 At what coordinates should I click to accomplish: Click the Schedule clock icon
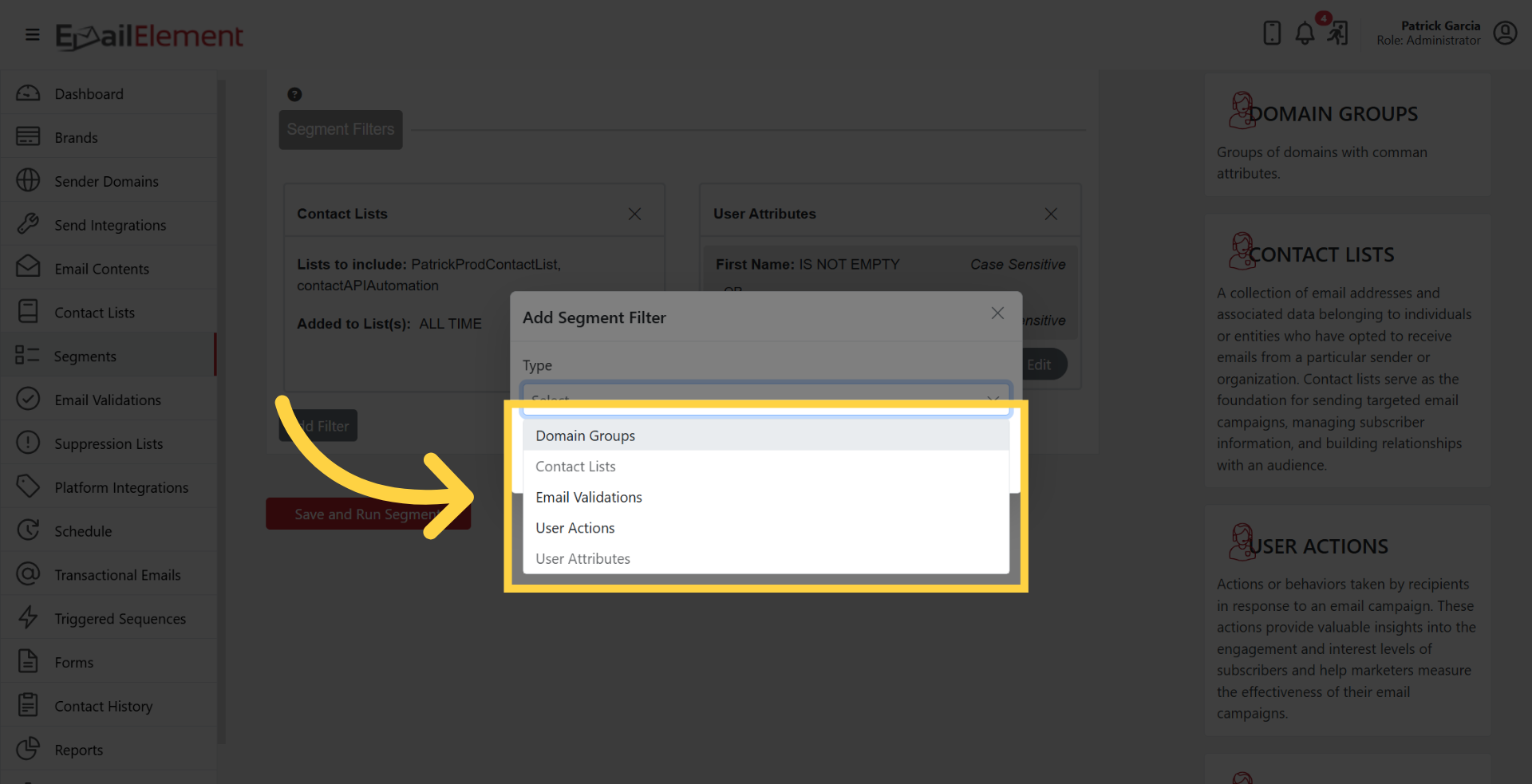[x=28, y=530]
